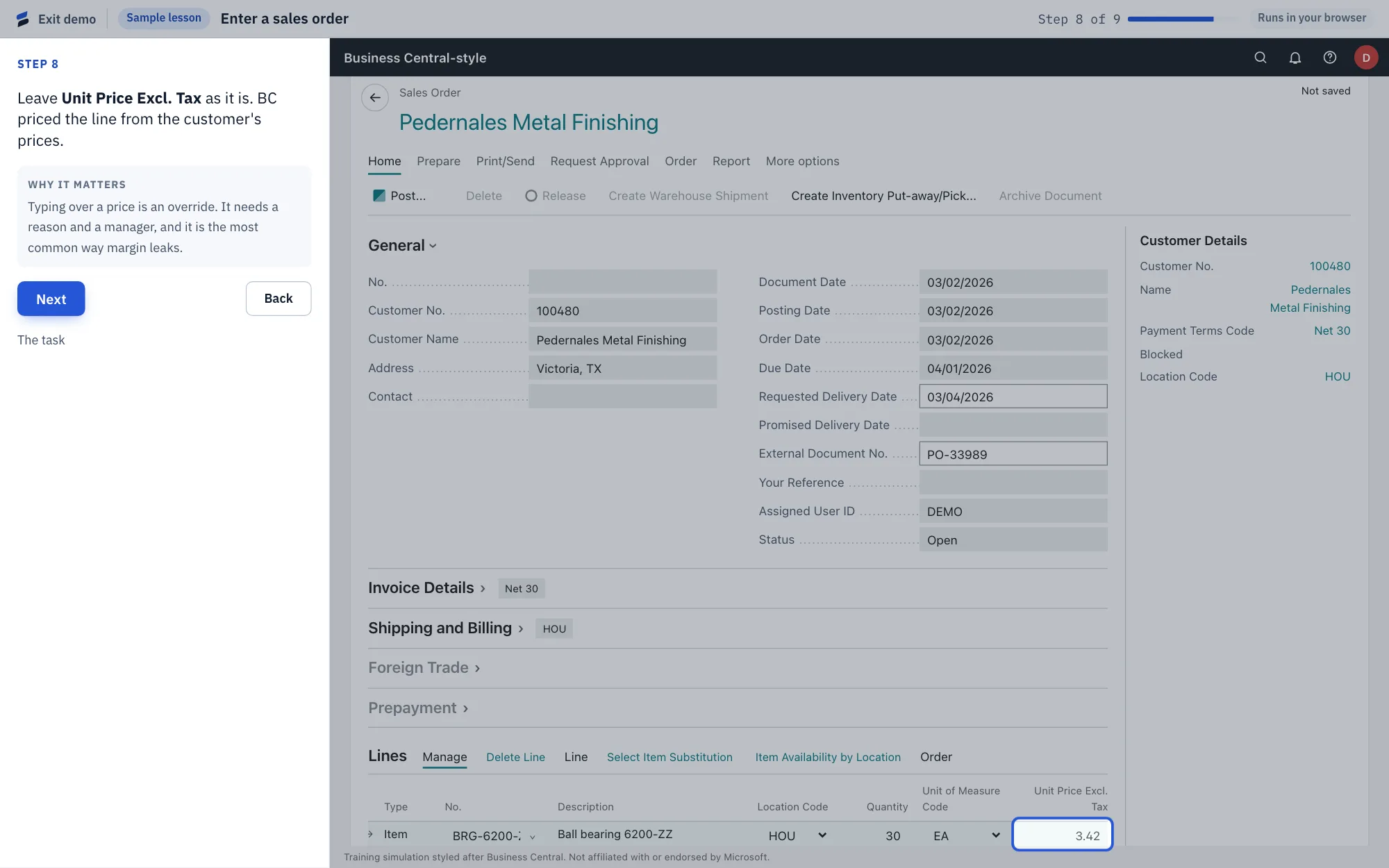Expand the Foreign Trade section
The width and height of the screenshot is (1389, 868).
pyautogui.click(x=424, y=668)
